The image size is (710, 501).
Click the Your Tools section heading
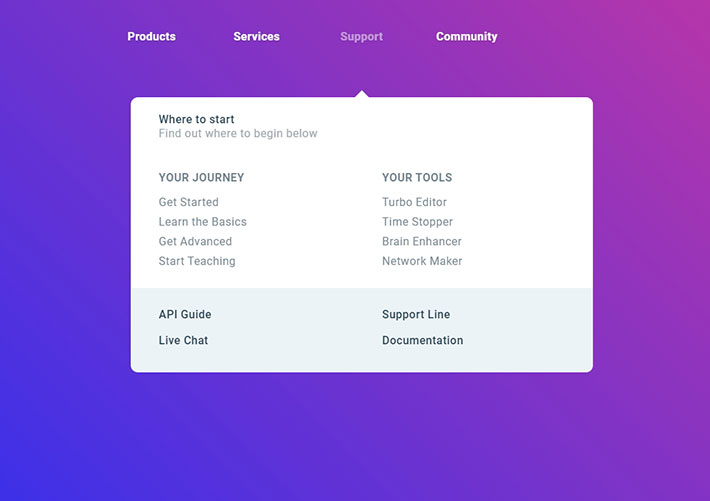417,178
